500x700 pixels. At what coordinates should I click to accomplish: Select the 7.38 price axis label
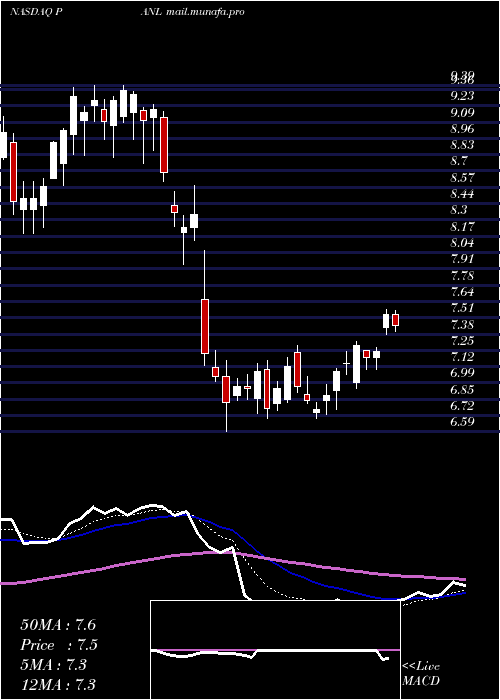462,325
